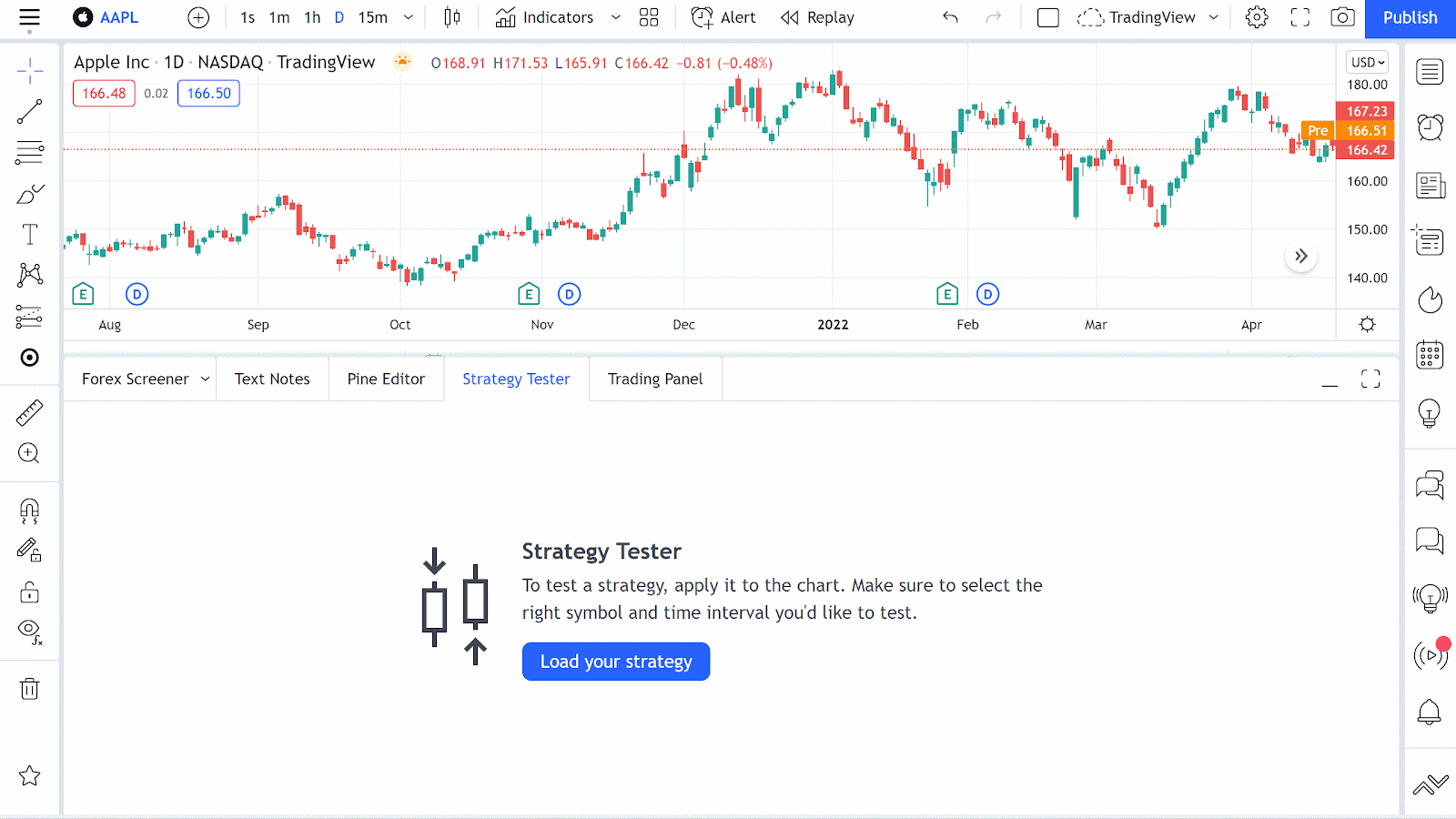Viewport: 1456px width, 819px height.
Task: Toggle stay in drawing mode
Action: [x=29, y=551]
